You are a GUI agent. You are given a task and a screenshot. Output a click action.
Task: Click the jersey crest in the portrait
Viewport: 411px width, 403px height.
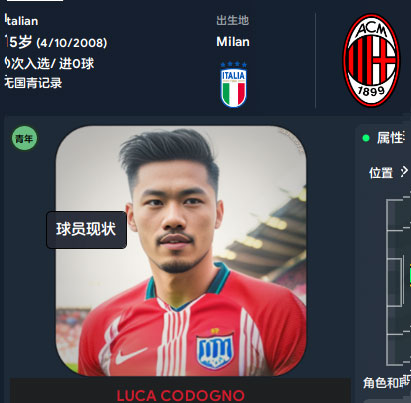click(x=215, y=350)
